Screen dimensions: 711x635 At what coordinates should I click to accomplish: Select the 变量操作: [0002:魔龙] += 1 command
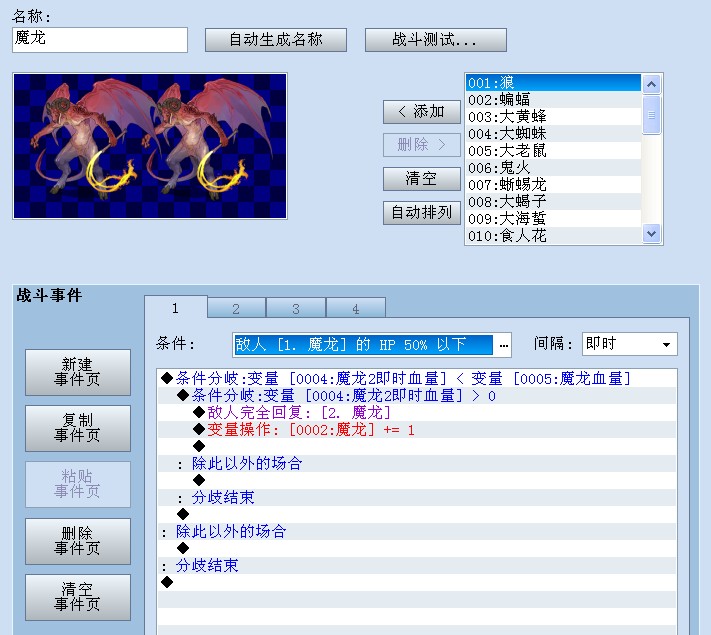tap(417, 430)
